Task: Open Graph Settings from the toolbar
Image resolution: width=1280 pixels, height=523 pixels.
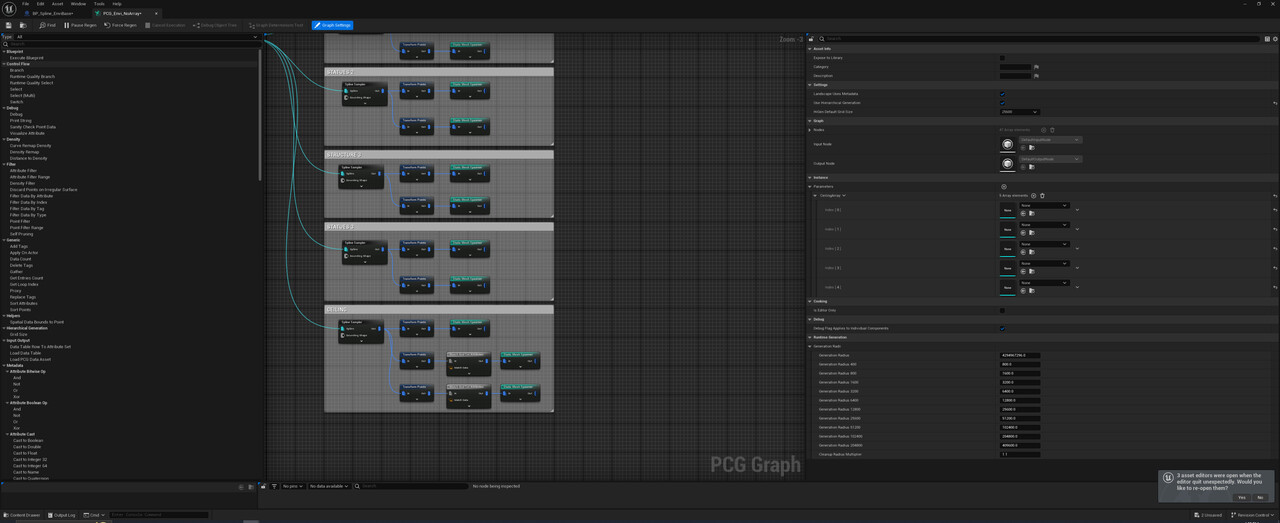Action: (332, 25)
